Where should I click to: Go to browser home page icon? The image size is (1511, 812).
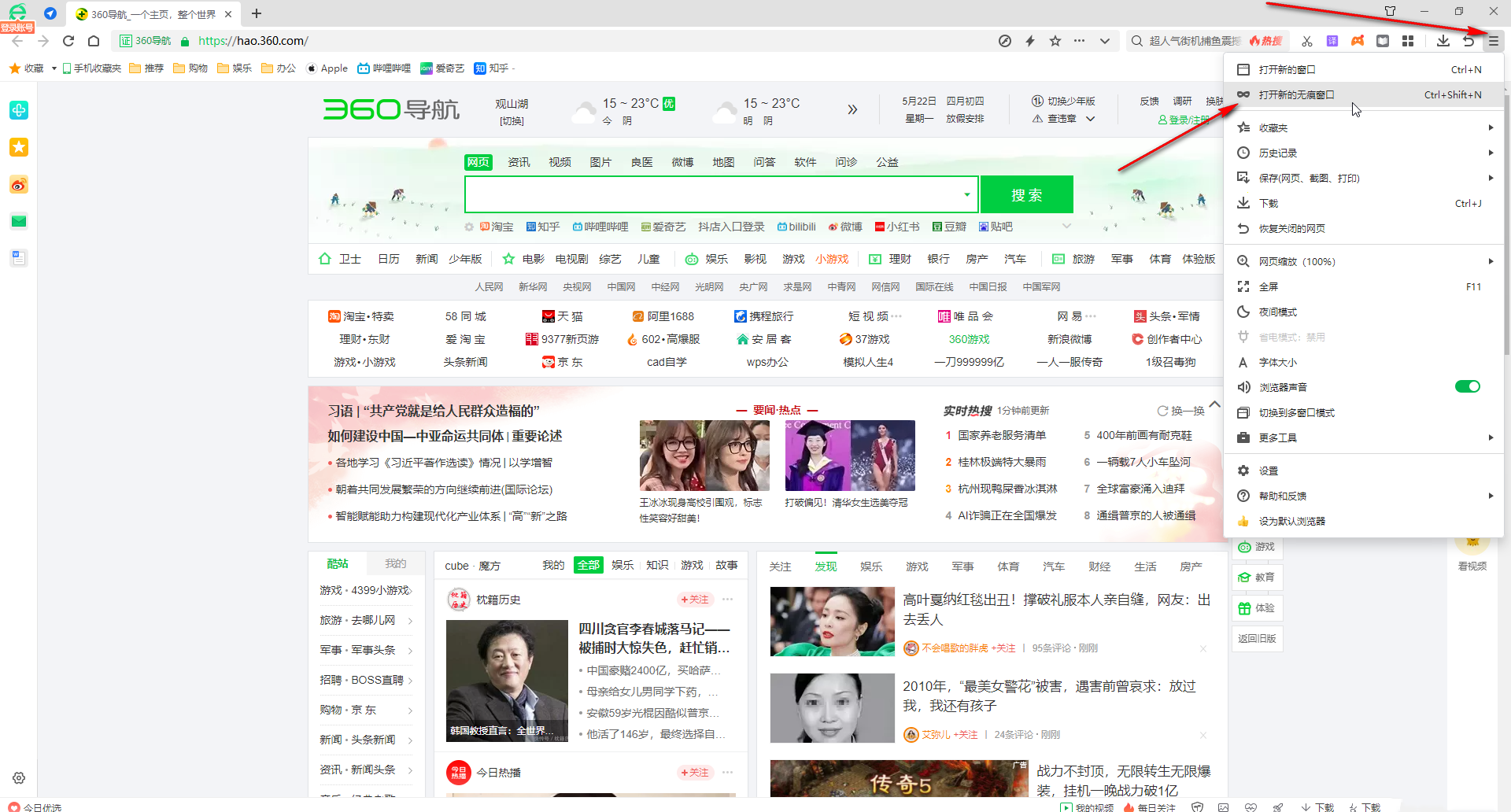(94, 41)
